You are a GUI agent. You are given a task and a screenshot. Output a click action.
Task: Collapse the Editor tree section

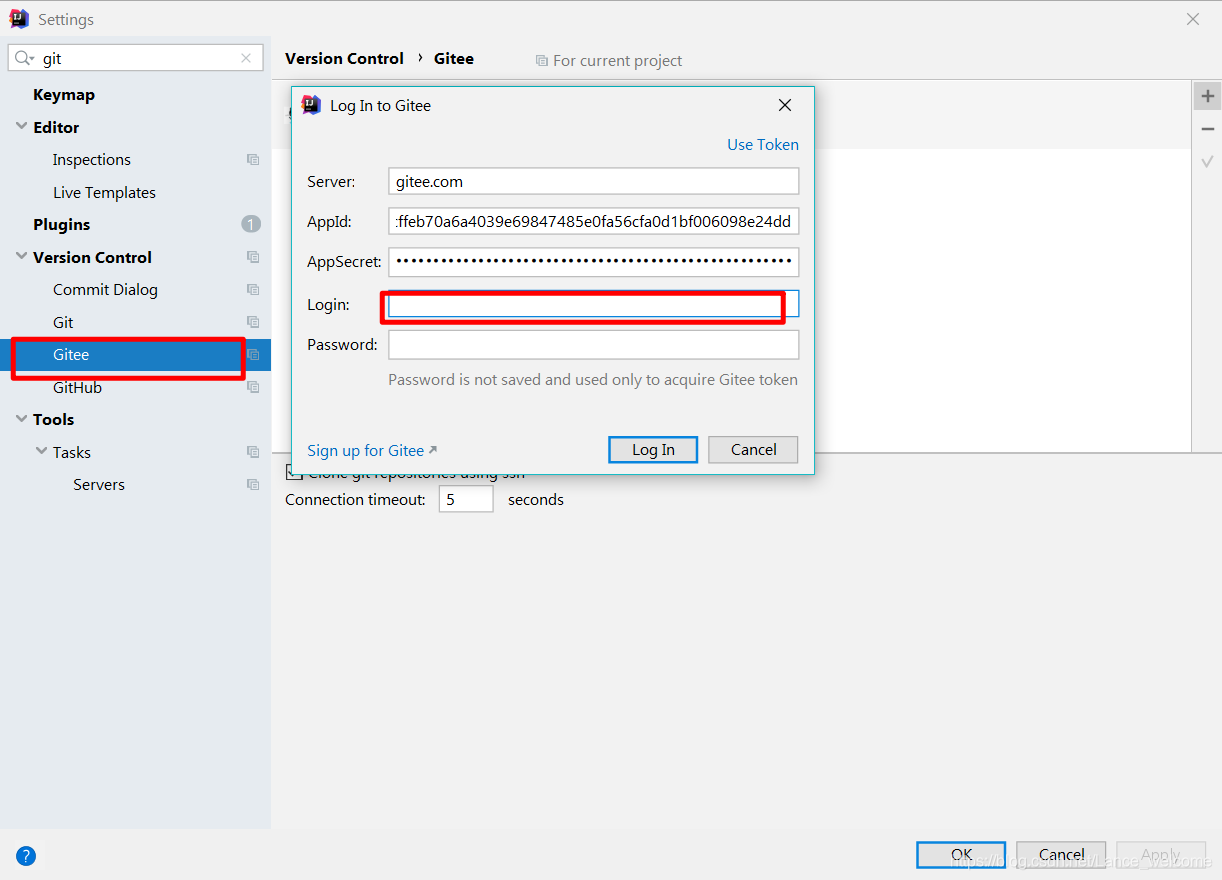pos(22,127)
